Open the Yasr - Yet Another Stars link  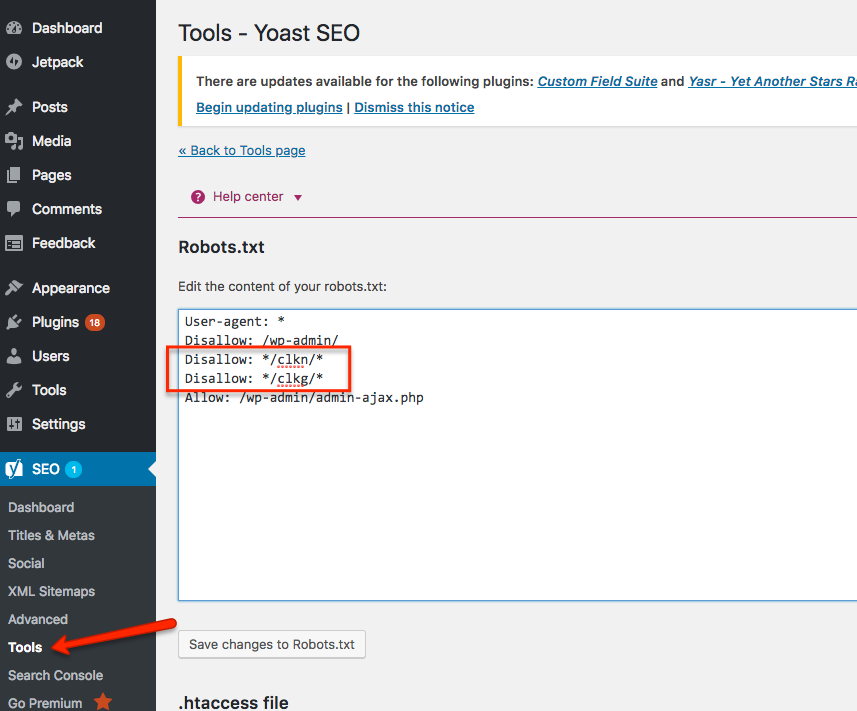pyautogui.click(x=772, y=81)
